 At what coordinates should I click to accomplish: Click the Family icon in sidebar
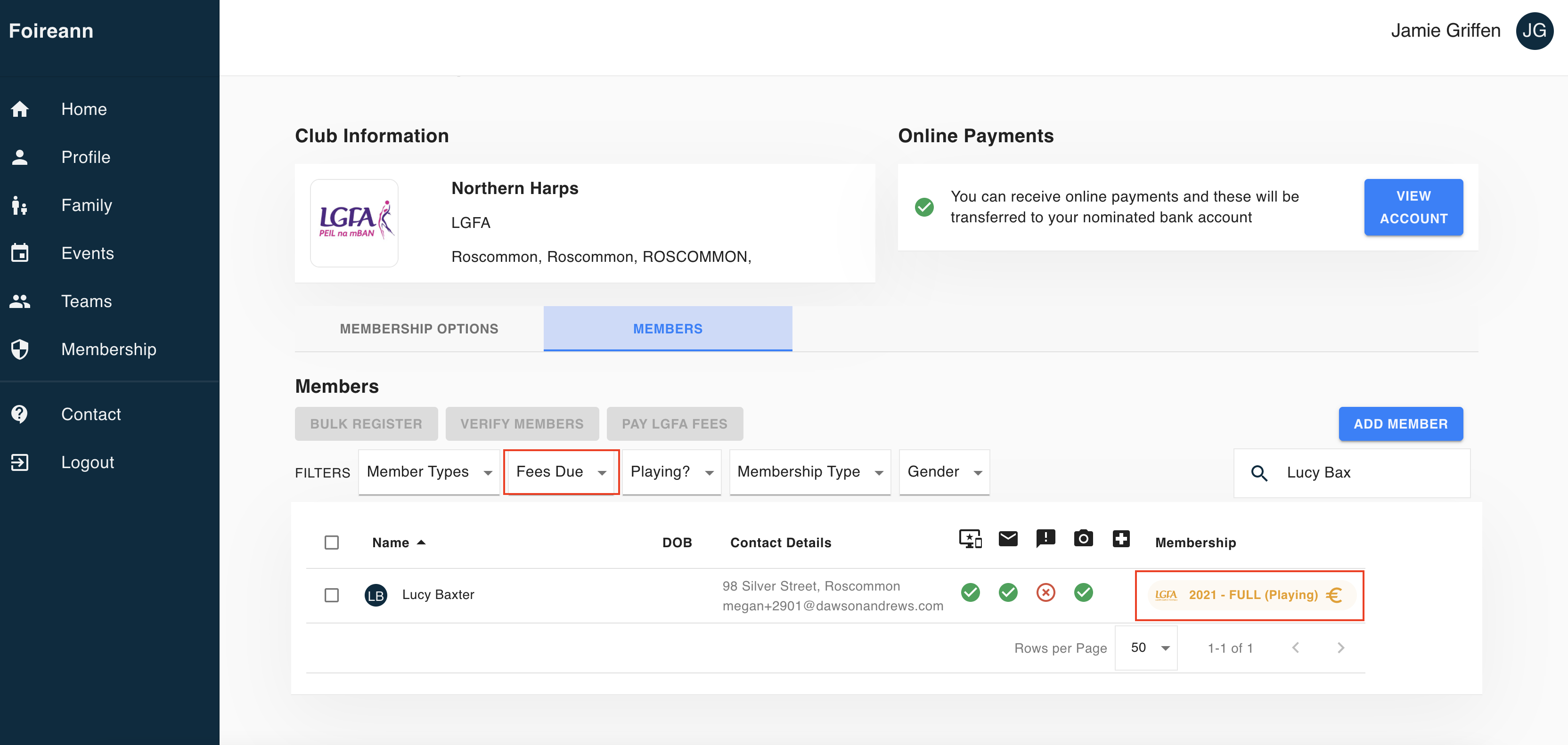20,205
